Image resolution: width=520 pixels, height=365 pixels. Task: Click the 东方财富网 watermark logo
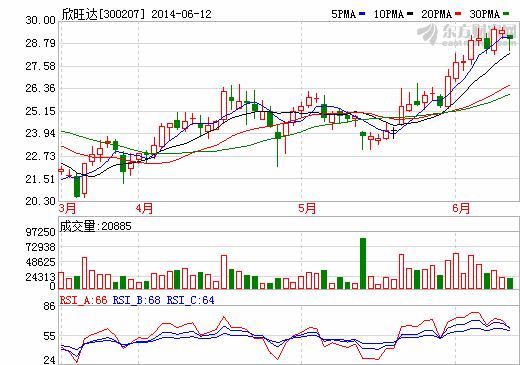click(467, 35)
